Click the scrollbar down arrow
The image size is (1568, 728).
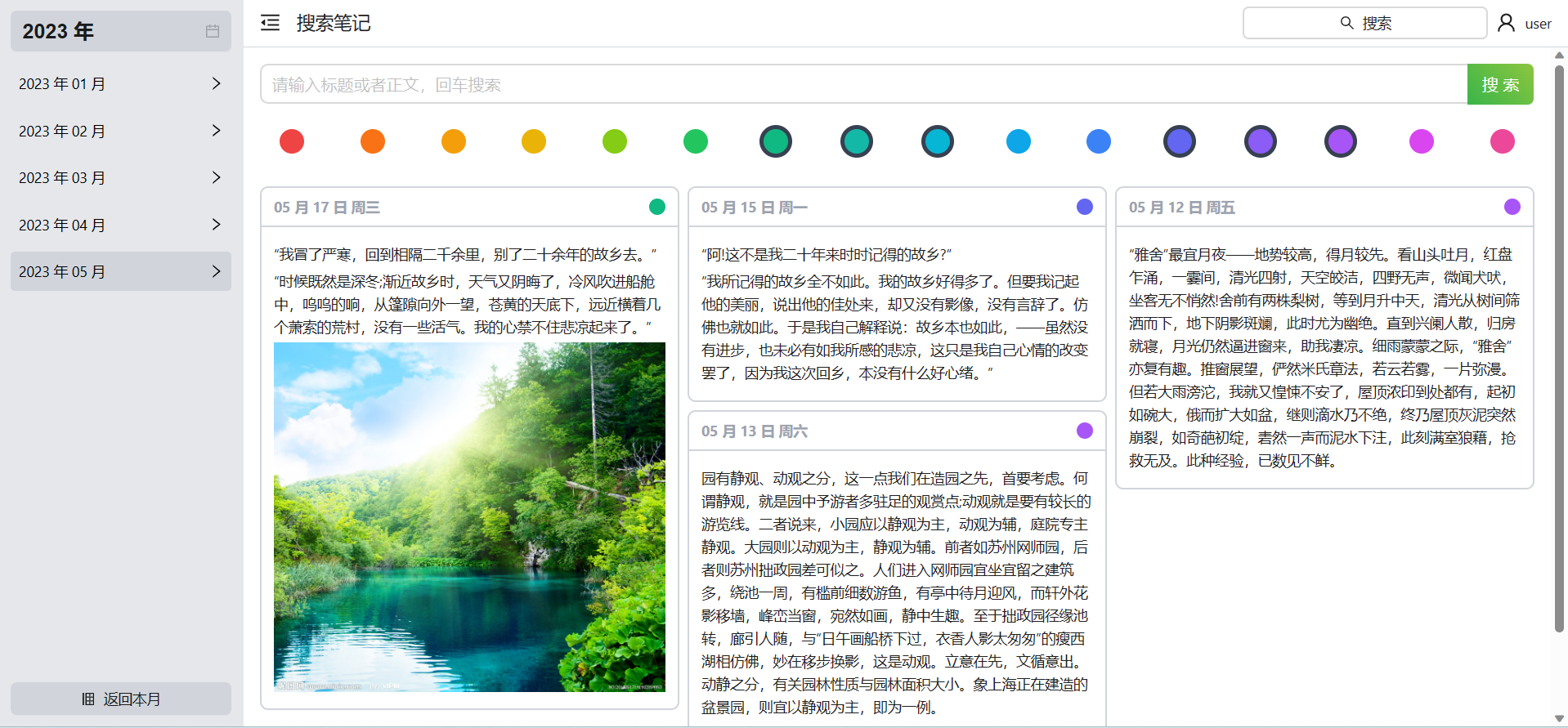coord(1559,719)
